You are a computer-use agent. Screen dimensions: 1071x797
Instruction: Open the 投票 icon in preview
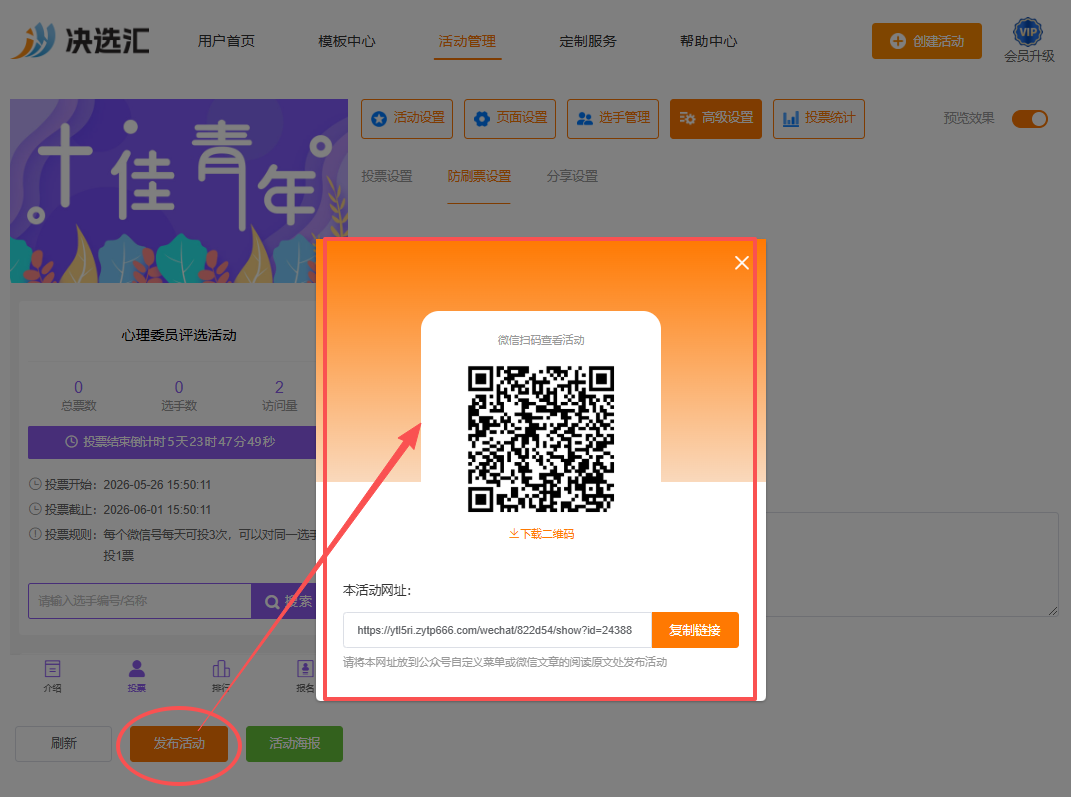137,676
